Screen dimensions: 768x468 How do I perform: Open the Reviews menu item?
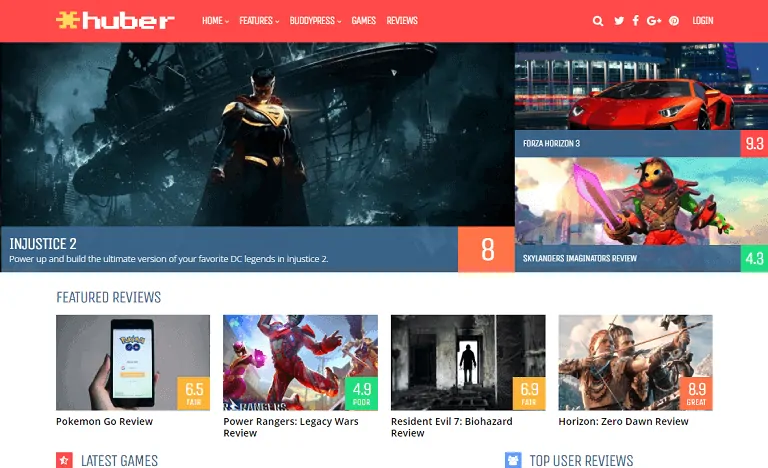coord(402,21)
